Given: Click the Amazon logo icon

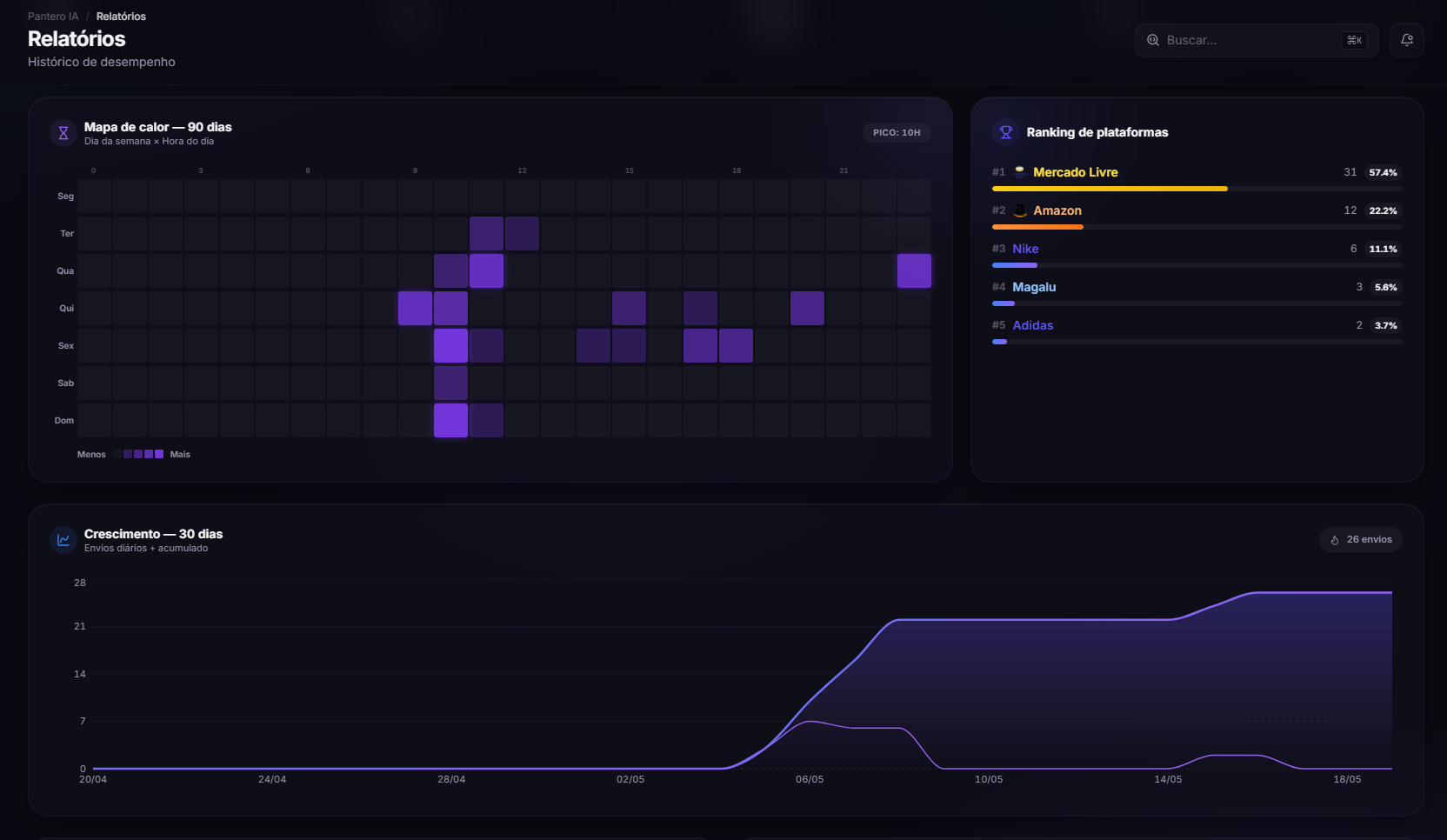Looking at the screenshot, I should (x=1020, y=210).
